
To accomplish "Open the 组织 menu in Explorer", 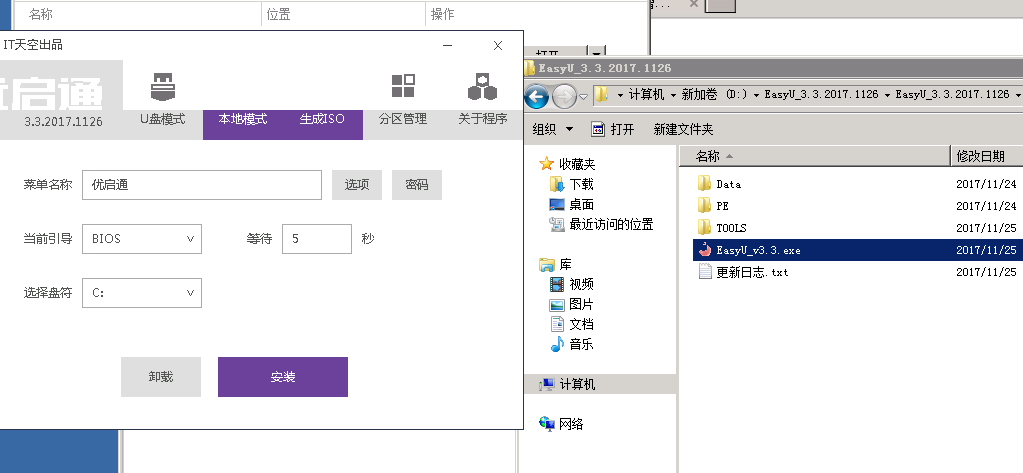I will [553, 129].
